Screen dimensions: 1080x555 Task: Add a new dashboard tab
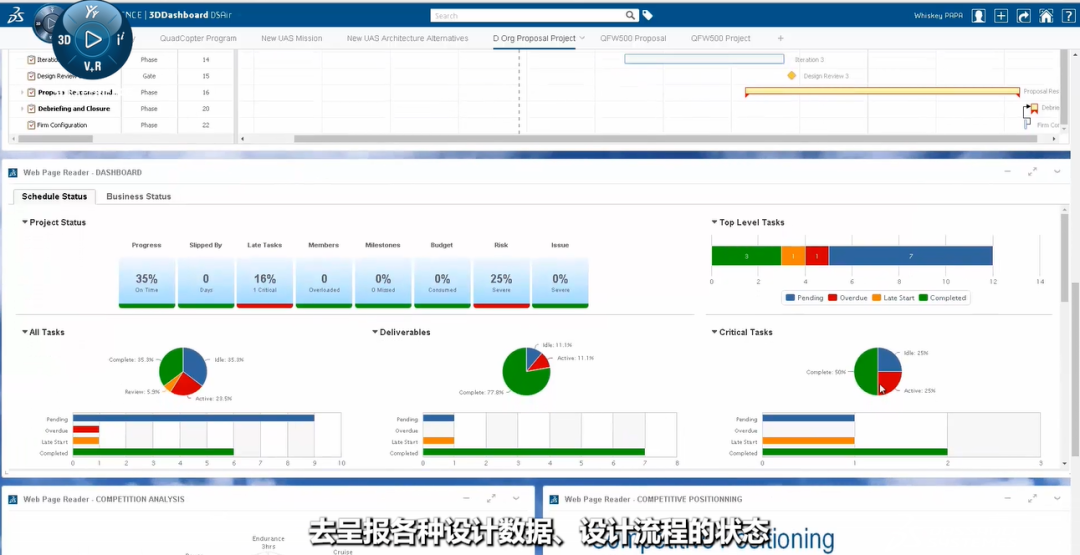point(781,38)
